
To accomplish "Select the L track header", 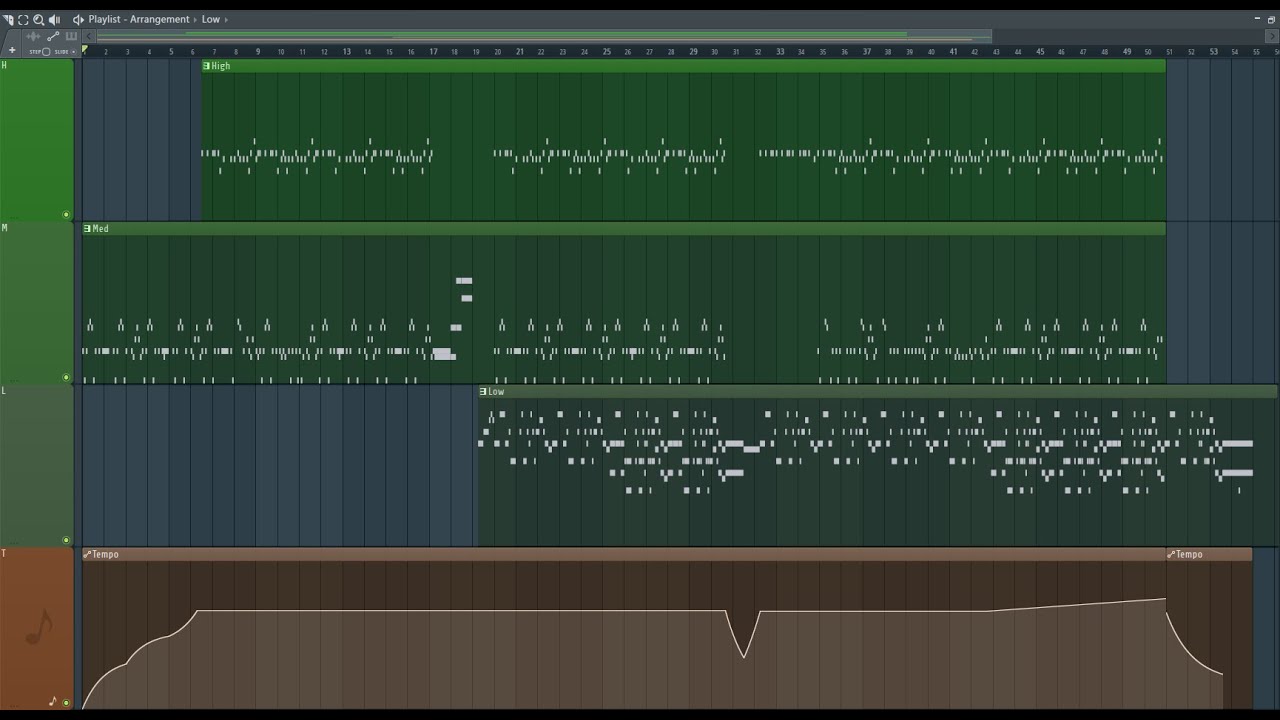I will pos(37,465).
